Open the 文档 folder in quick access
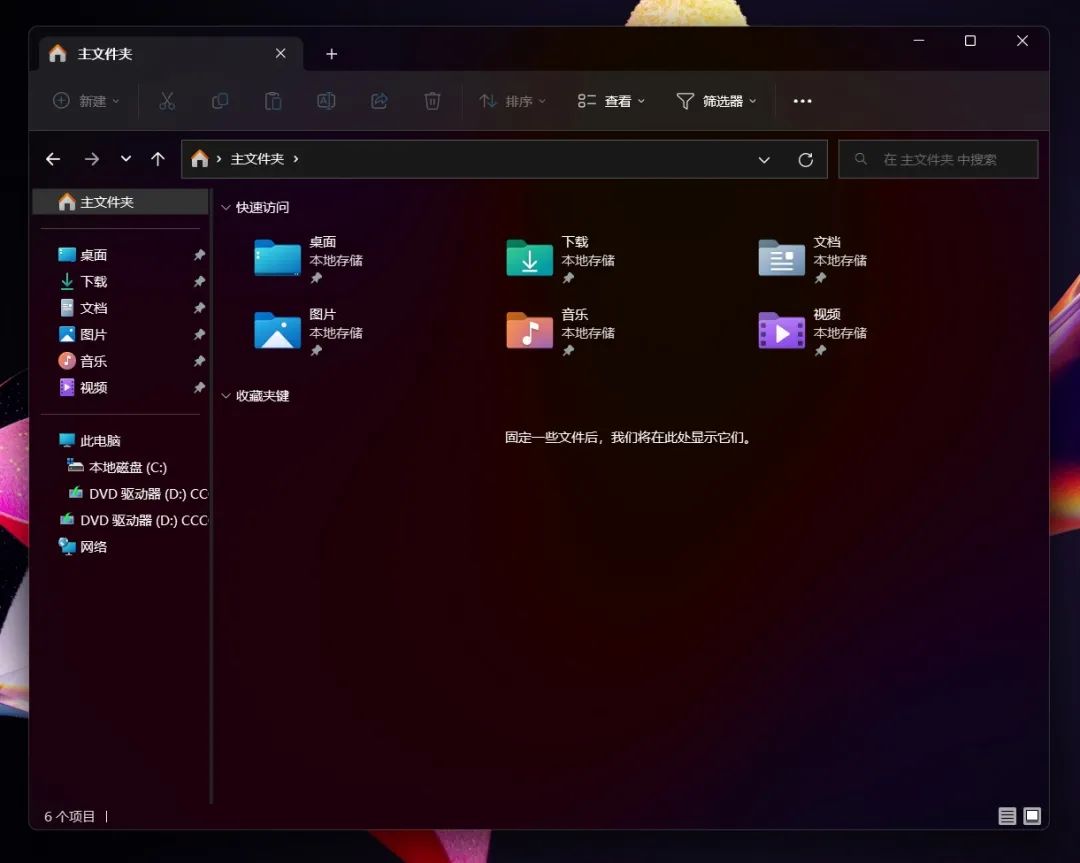Screen dimensions: 1080x863 coord(813,260)
